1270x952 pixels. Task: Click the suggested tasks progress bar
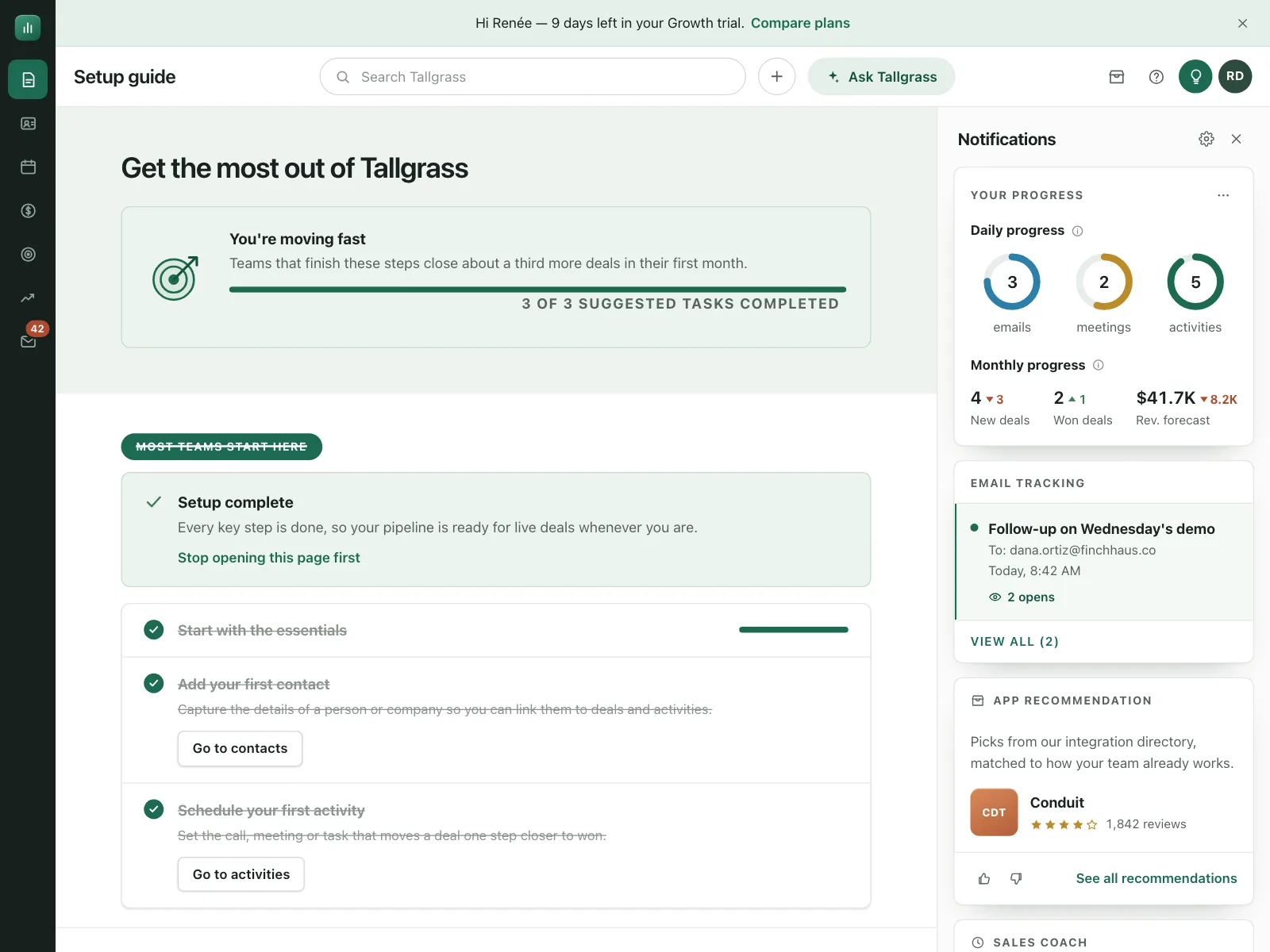(x=537, y=290)
